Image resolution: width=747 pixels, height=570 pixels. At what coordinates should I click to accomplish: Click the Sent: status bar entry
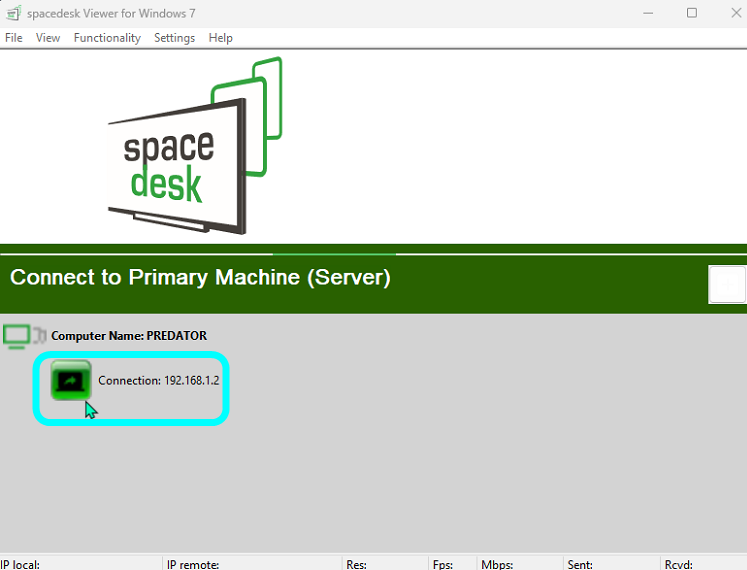click(612, 564)
